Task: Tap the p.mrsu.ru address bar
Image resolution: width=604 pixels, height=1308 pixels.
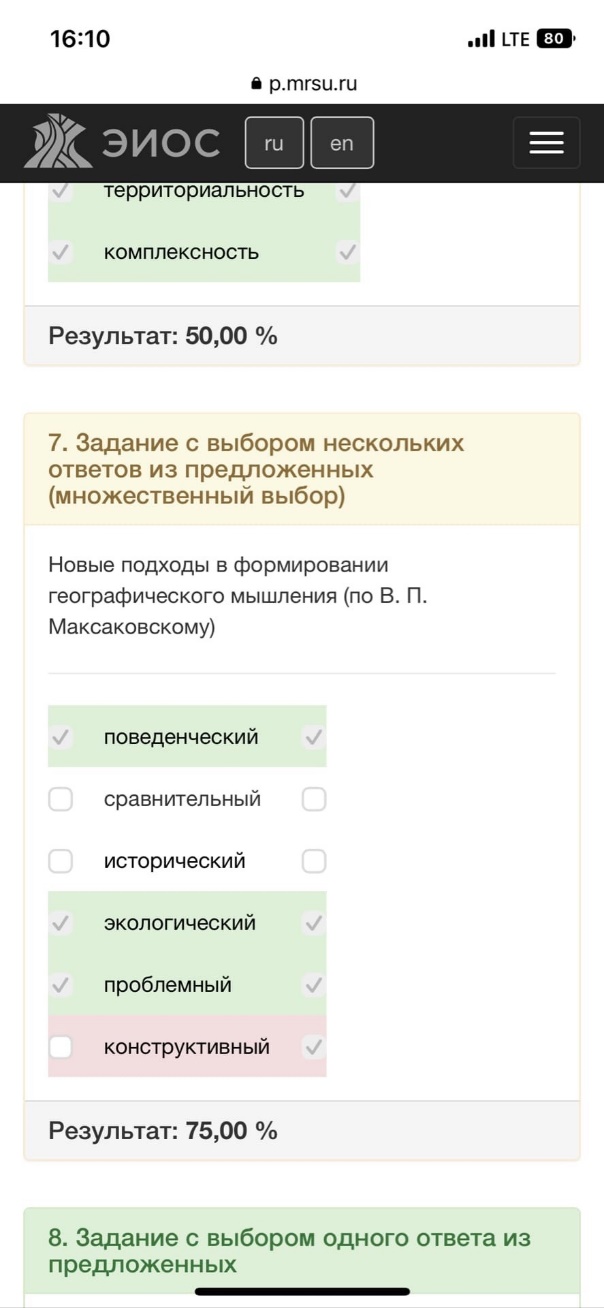Action: pos(303,84)
